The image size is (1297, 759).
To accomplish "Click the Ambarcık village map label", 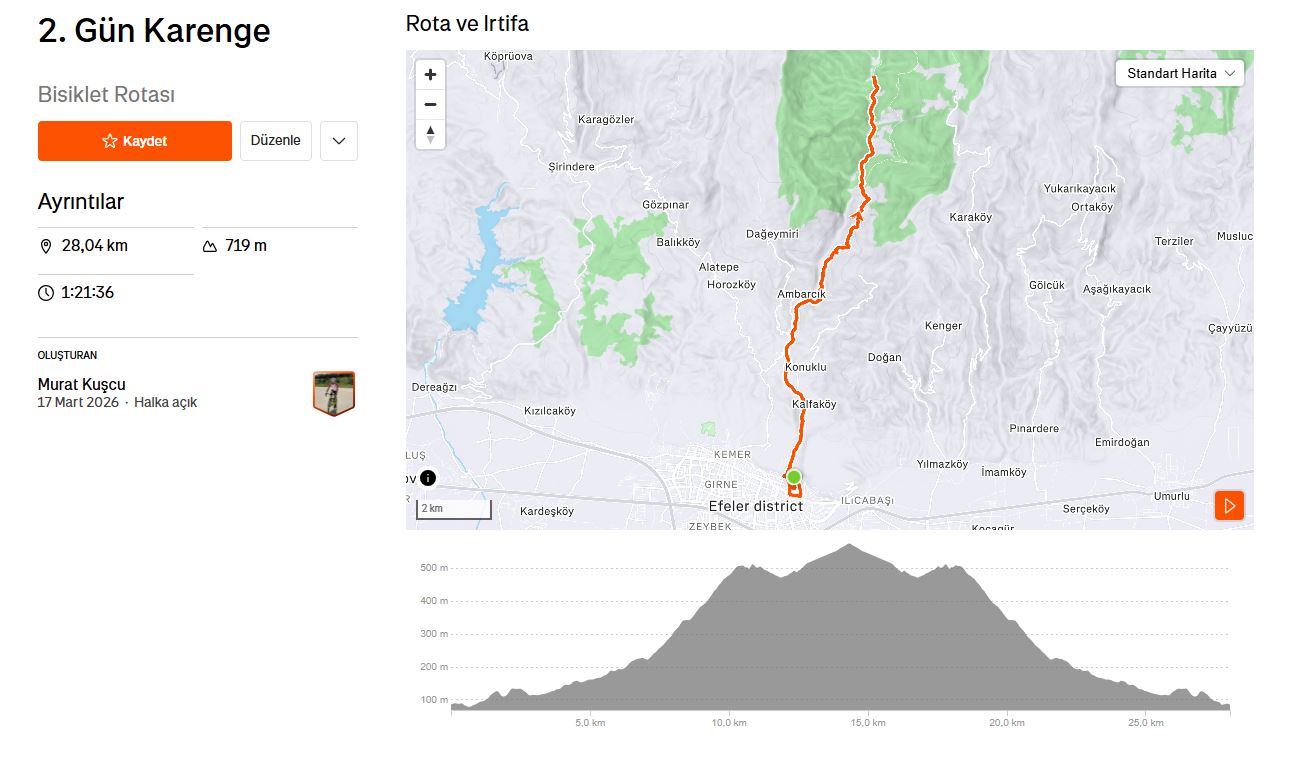I will [x=801, y=295].
